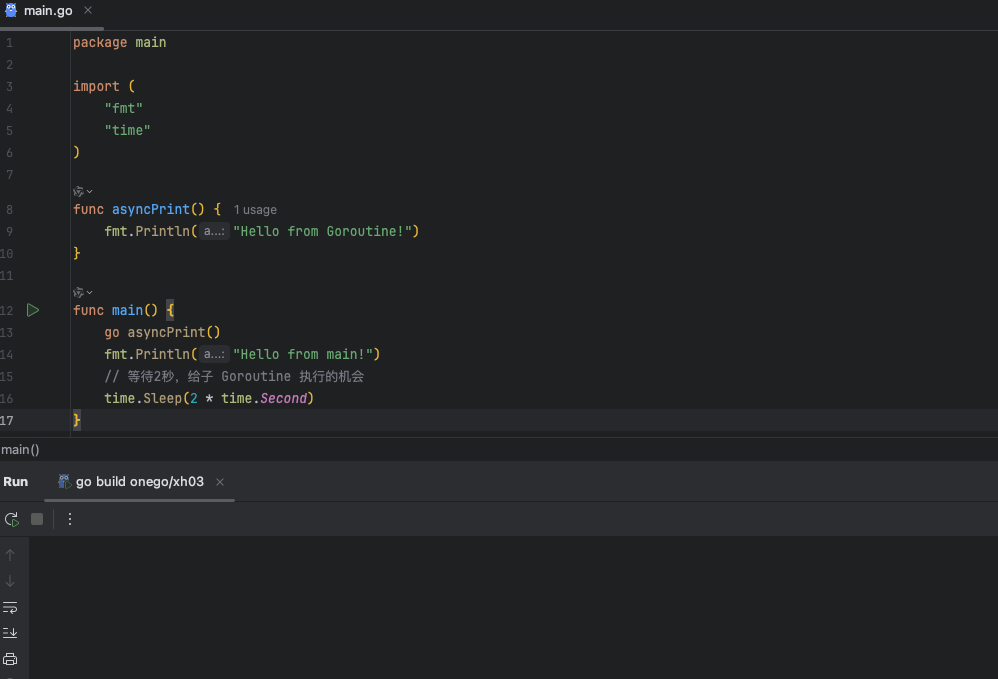Run main using the gutter play arrow

coord(32,310)
